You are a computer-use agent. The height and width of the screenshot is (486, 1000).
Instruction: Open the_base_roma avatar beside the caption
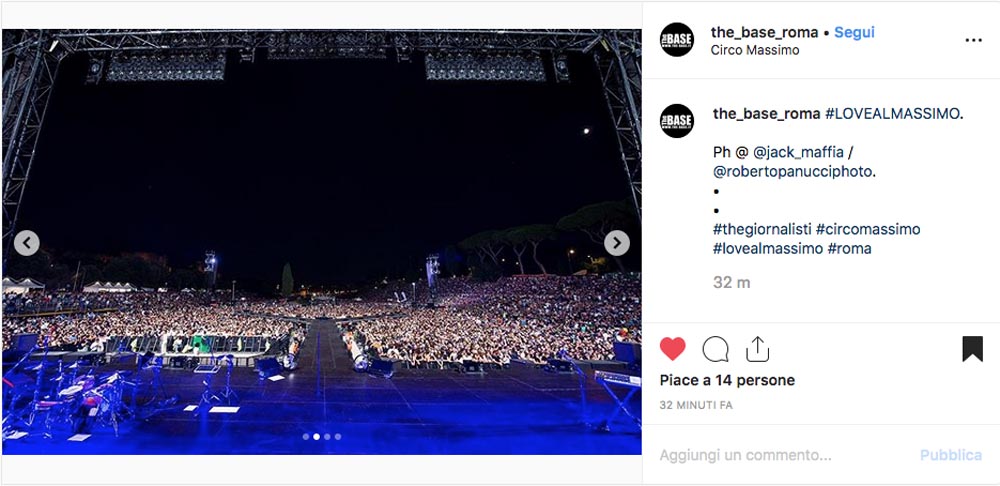click(677, 121)
